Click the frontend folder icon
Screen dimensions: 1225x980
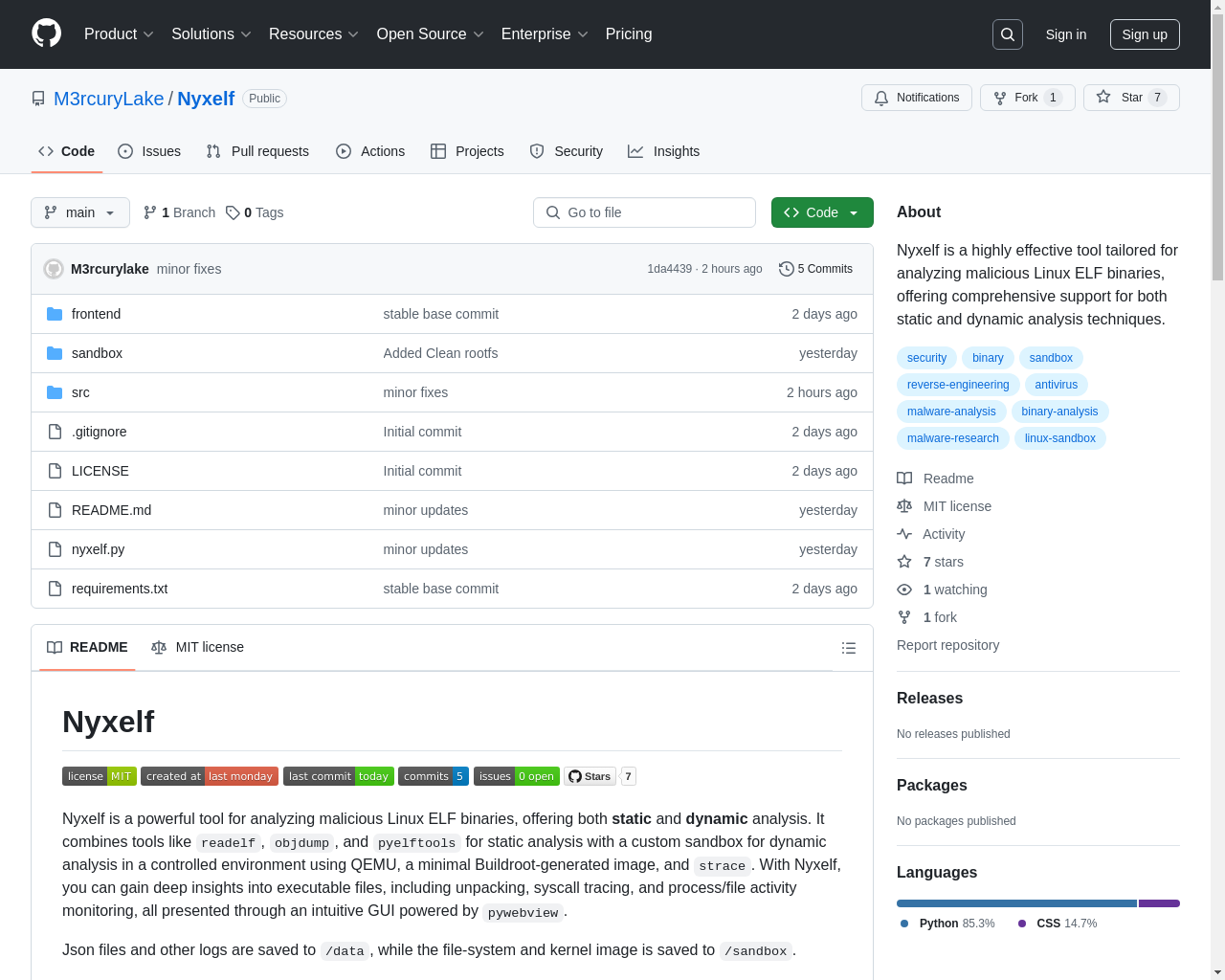click(x=55, y=314)
